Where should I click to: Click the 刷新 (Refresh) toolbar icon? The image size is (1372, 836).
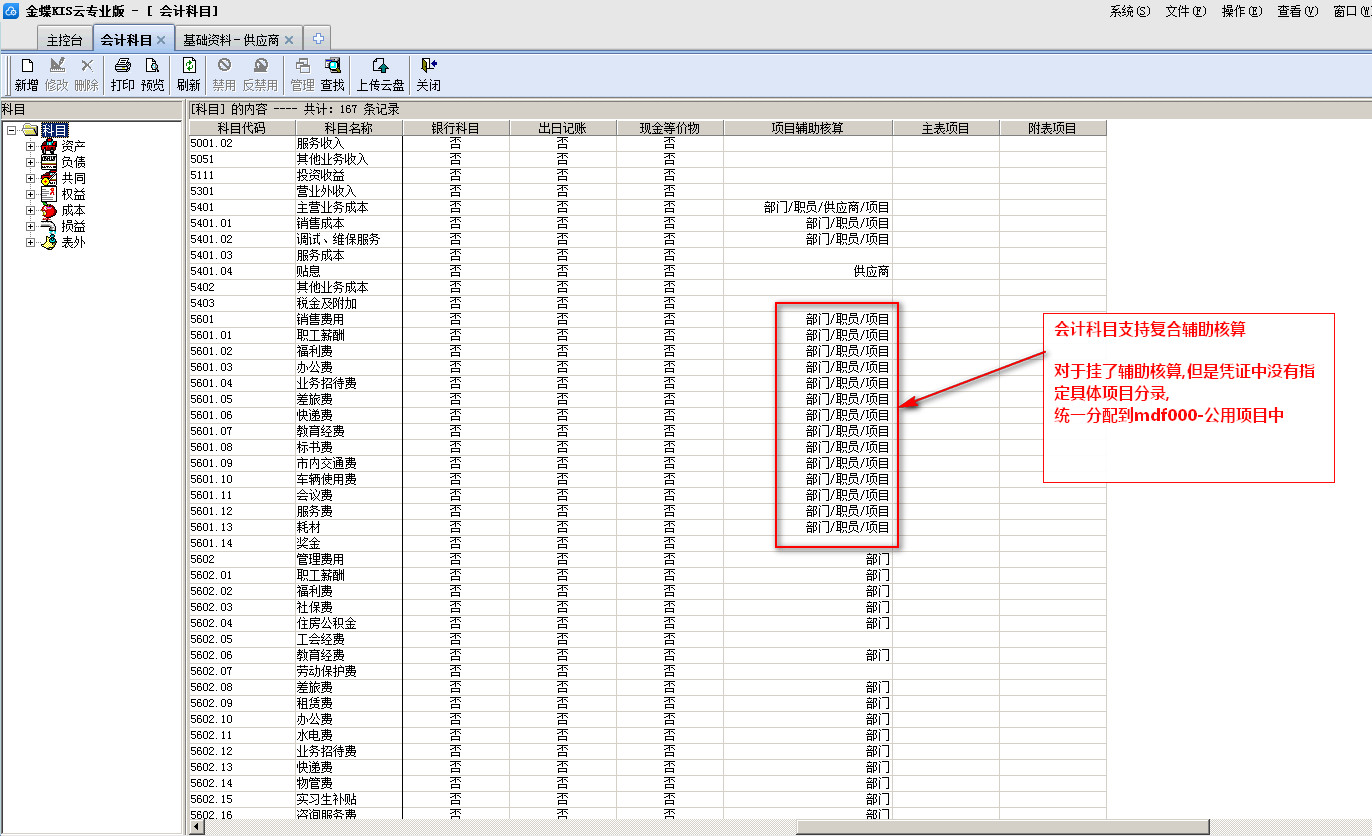(x=188, y=67)
